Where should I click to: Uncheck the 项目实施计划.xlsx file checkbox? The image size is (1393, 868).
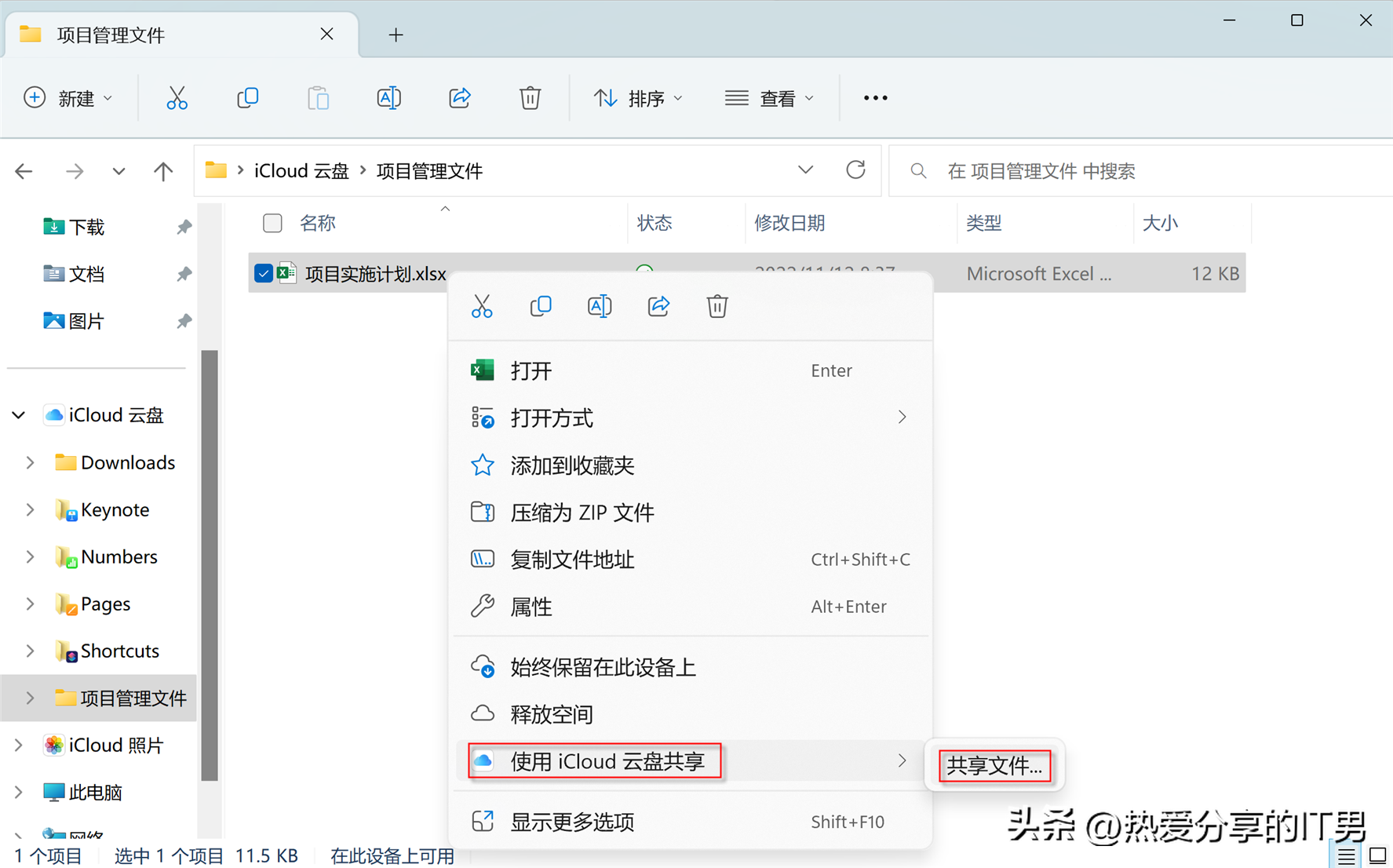tap(264, 273)
